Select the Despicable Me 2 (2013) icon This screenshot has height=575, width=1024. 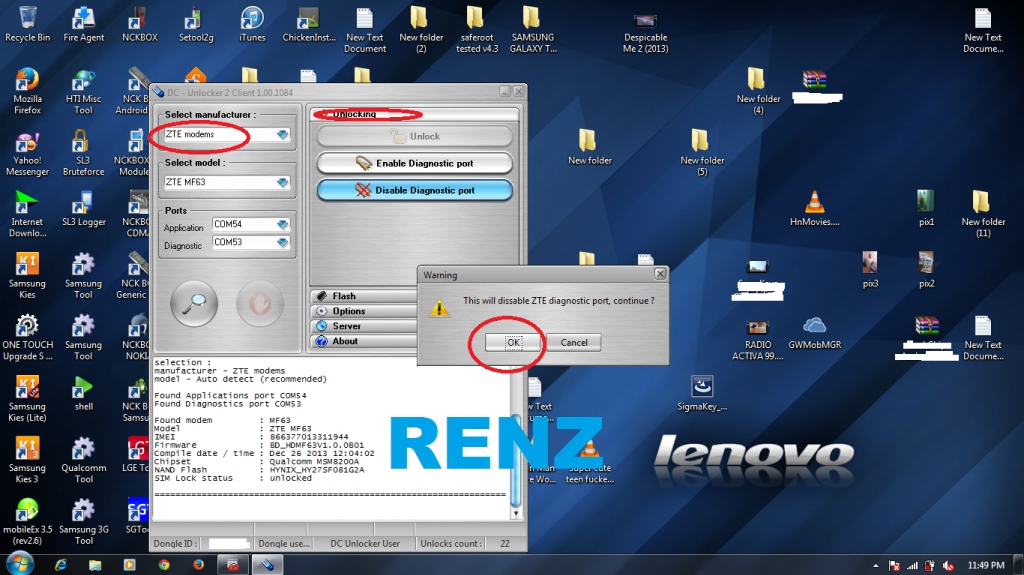coord(645,31)
